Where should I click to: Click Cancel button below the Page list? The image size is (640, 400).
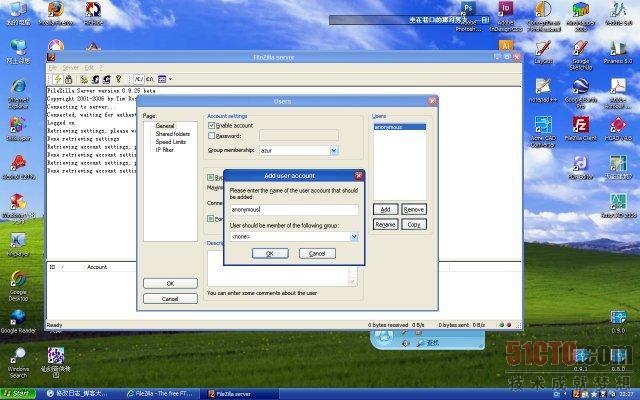click(x=170, y=299)
